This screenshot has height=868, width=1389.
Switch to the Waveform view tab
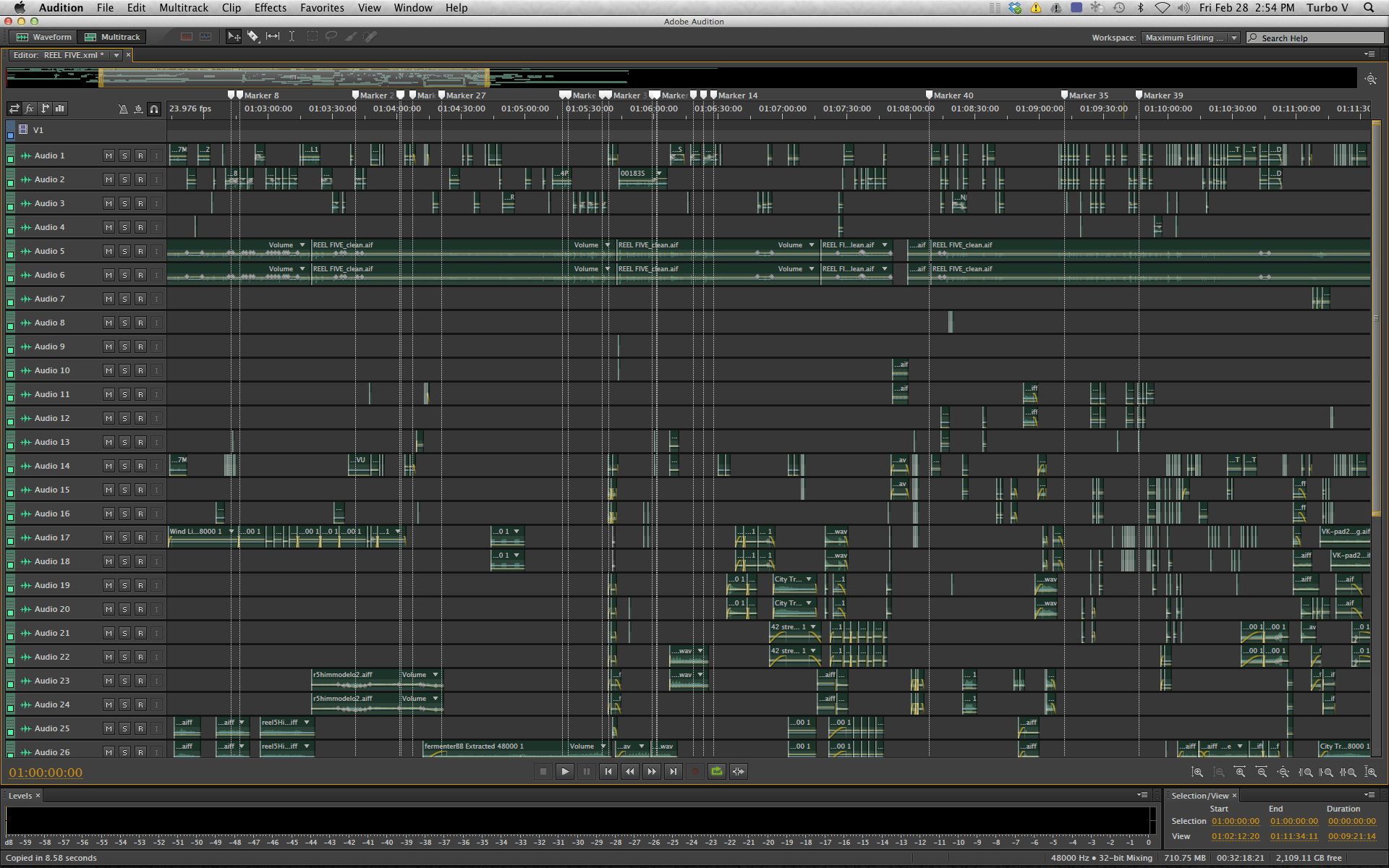tap(43, 36)
